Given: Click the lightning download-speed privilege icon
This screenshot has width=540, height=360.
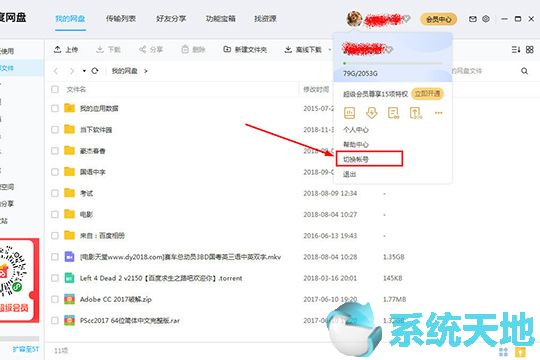Looking at the screenshot, I should click(372, 113).
